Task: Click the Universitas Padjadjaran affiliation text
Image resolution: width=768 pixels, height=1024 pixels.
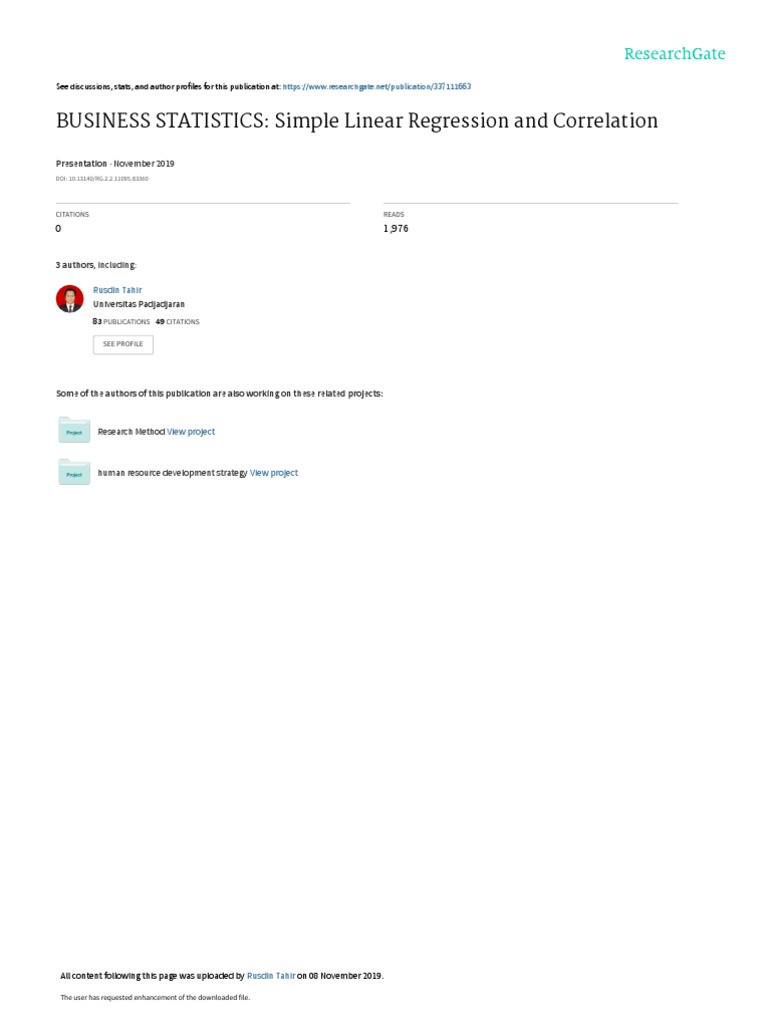Action: click(x=138, y=304)
